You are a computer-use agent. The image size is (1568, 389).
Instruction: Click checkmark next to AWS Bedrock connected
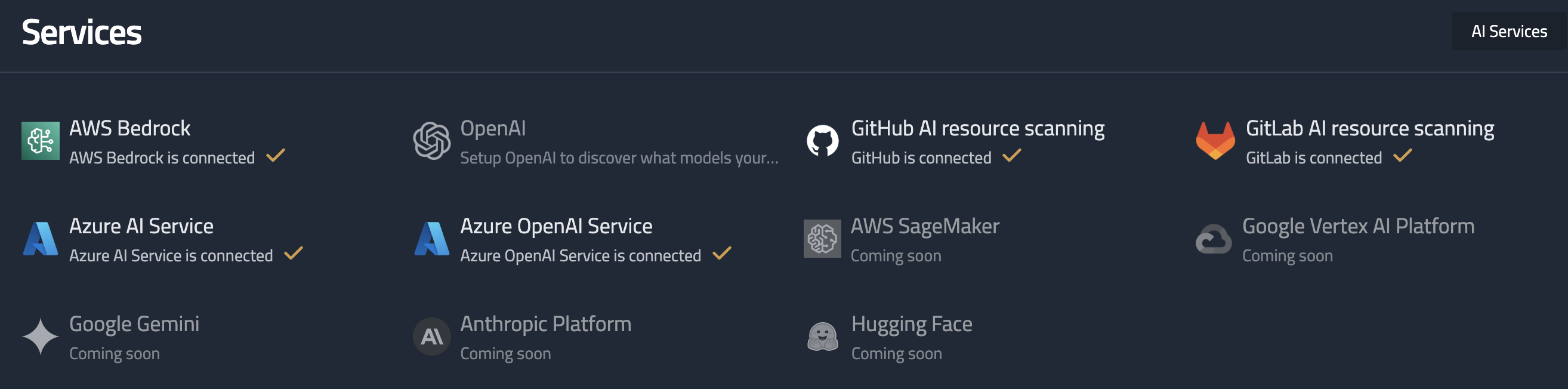pos(276,156)
